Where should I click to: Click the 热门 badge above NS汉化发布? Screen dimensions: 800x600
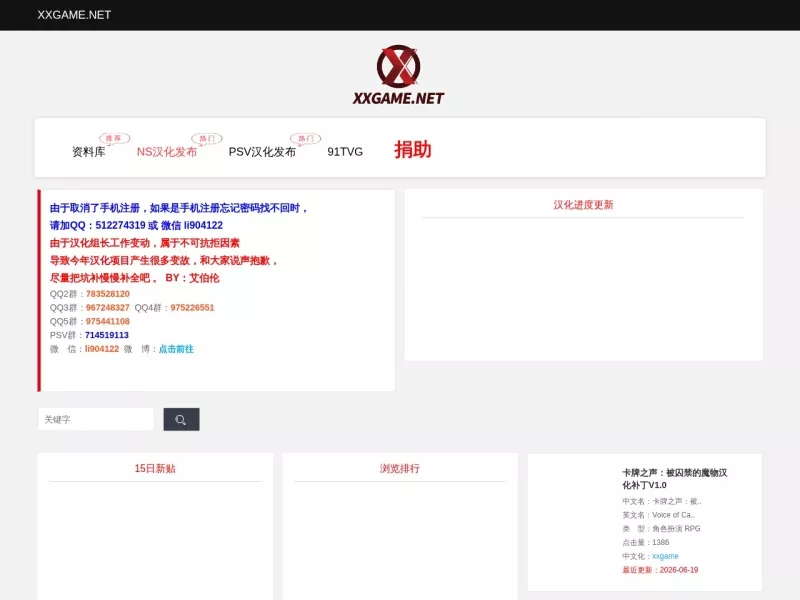pyautogui.click(x=207, y=138)
